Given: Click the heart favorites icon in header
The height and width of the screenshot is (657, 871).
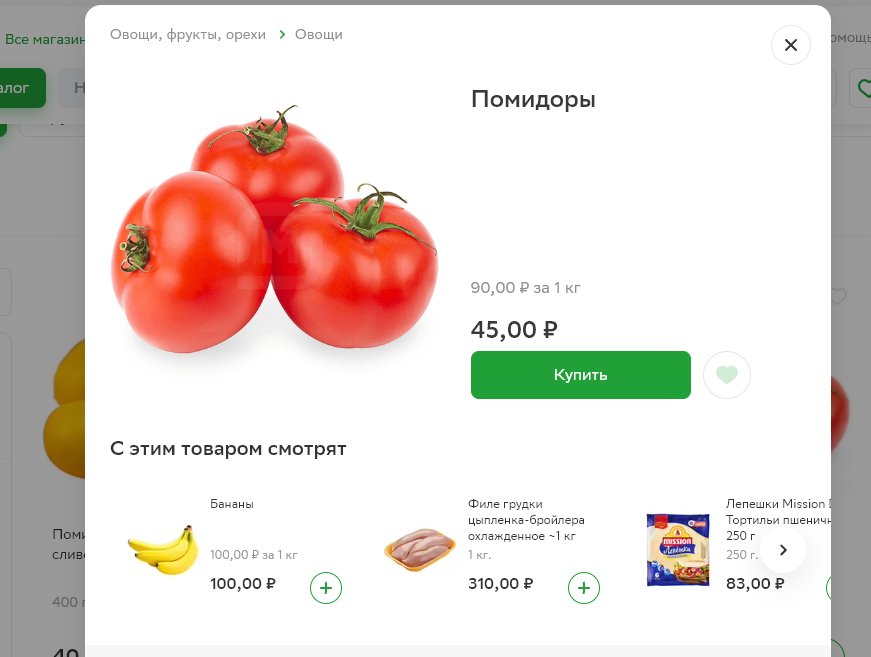Looking at the screenshot, I should coord(863,88).
